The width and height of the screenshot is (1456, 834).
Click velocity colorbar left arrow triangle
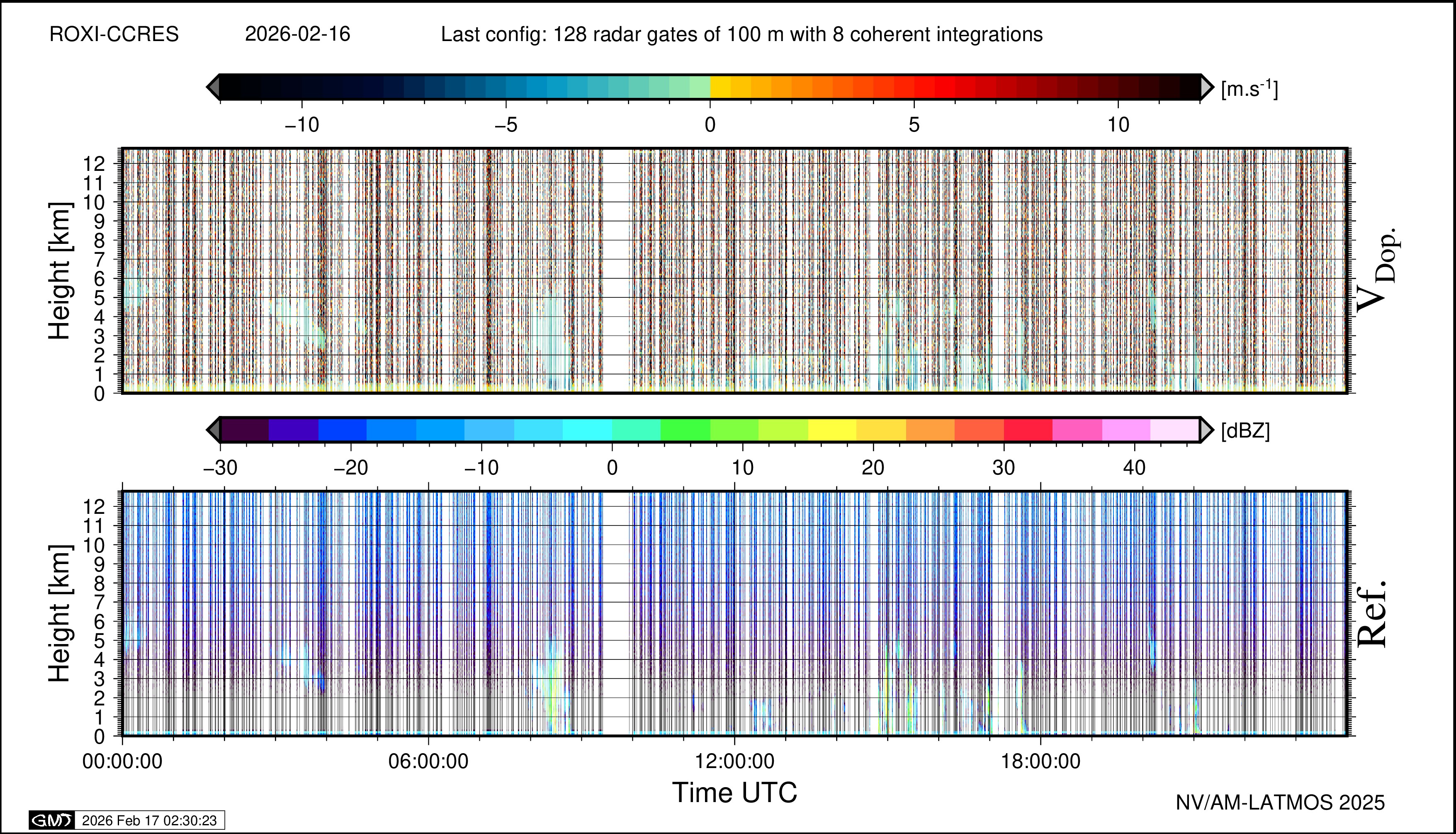point(213,87)
